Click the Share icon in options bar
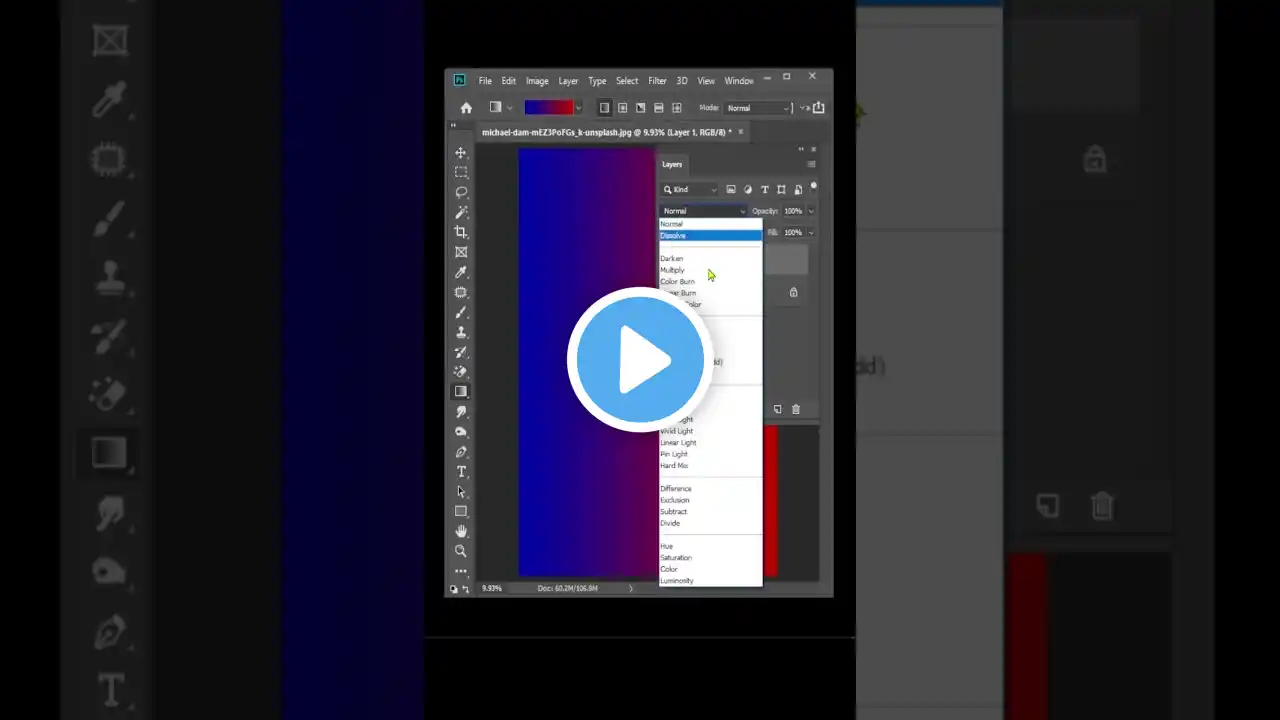1280x720 pixels. pyautogui.click(x=819, y=108)
